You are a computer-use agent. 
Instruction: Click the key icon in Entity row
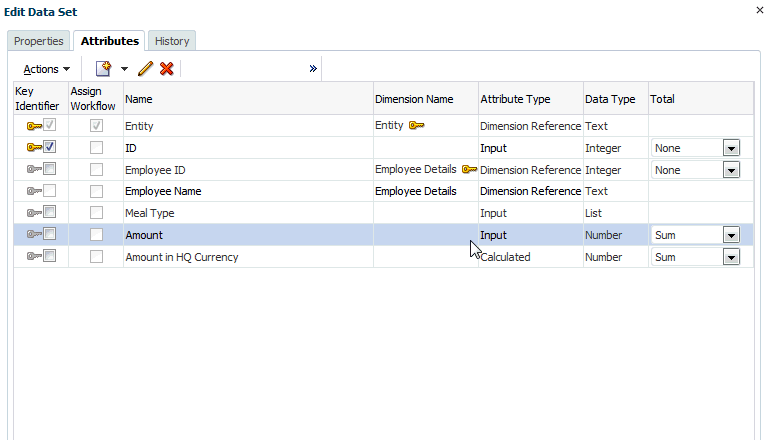click(x=34, y=126)
